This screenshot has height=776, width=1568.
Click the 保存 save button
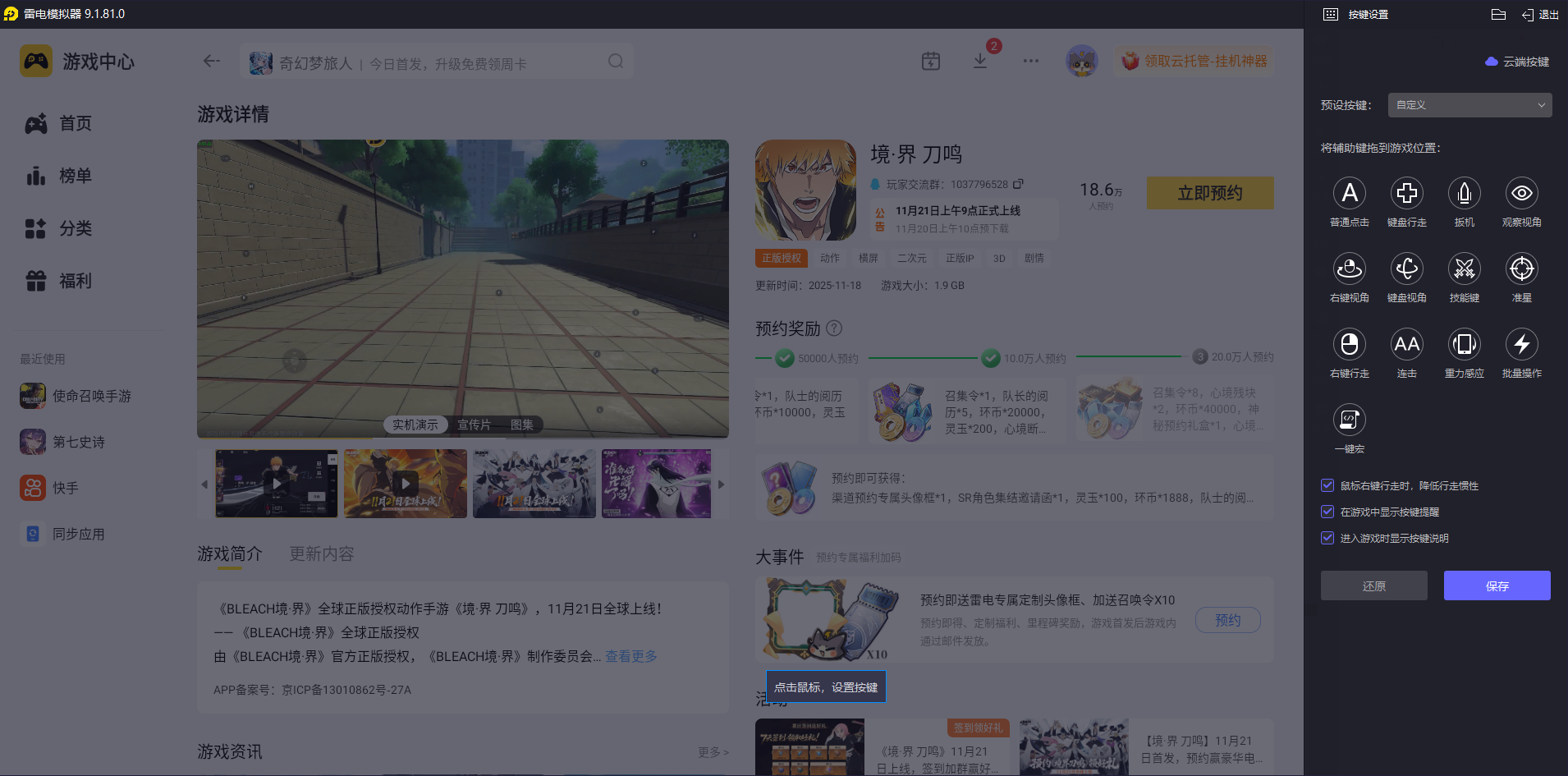(x=1497, y=585)
